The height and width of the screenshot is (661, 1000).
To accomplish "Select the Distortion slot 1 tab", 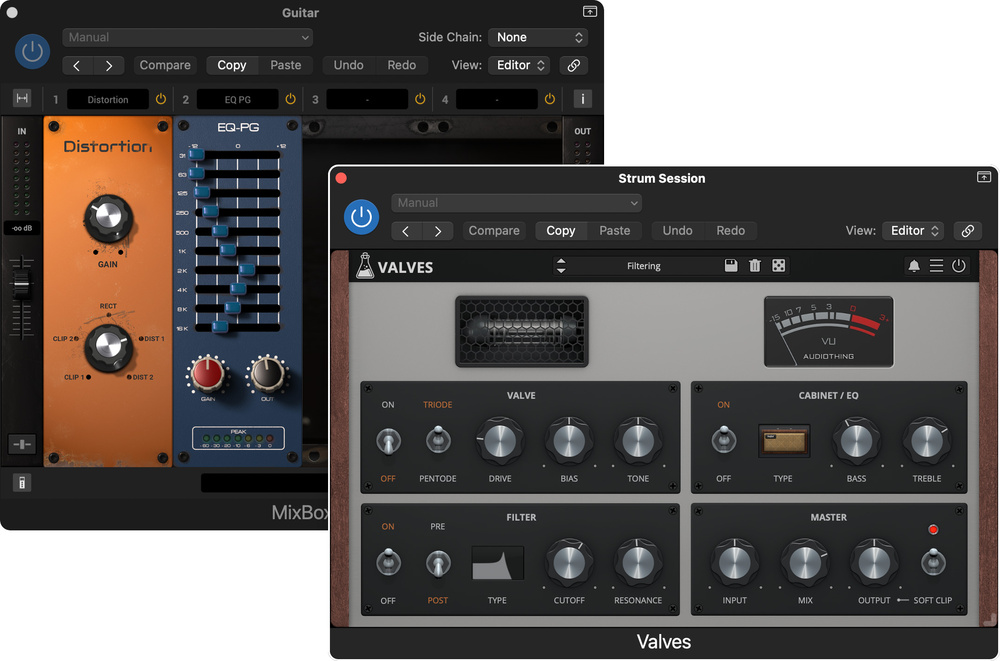I will point(108,100).
